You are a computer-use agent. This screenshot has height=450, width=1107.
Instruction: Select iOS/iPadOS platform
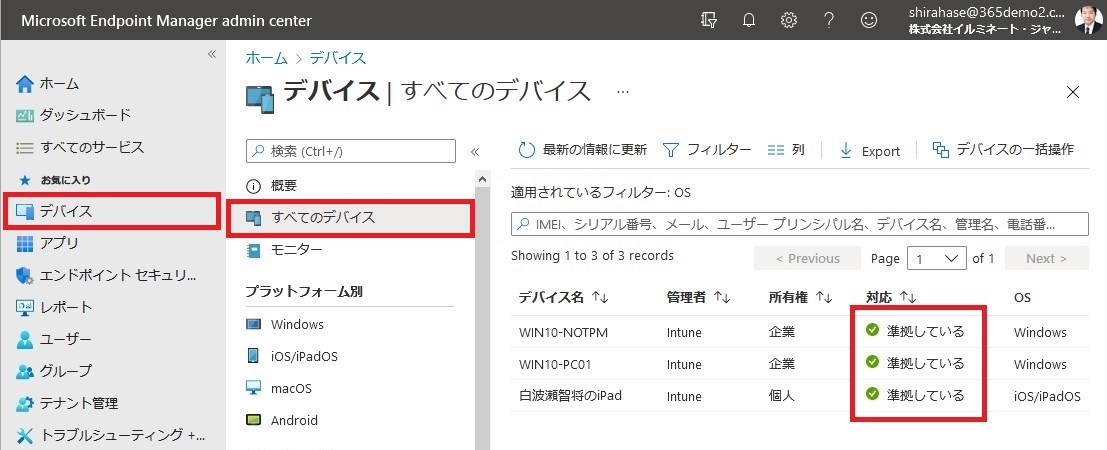[x=292, y=356]
